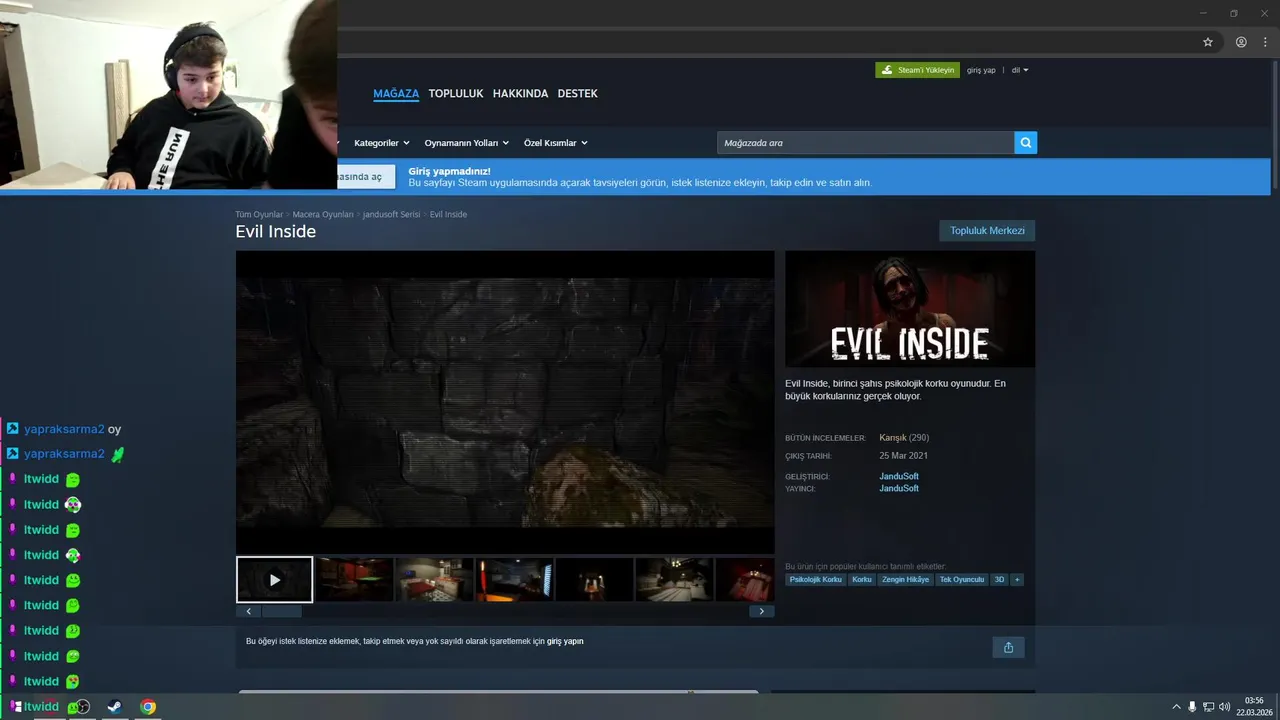
Task: Click giriş yapın link in wishlist notice
Action: click(x=565, y=641)
